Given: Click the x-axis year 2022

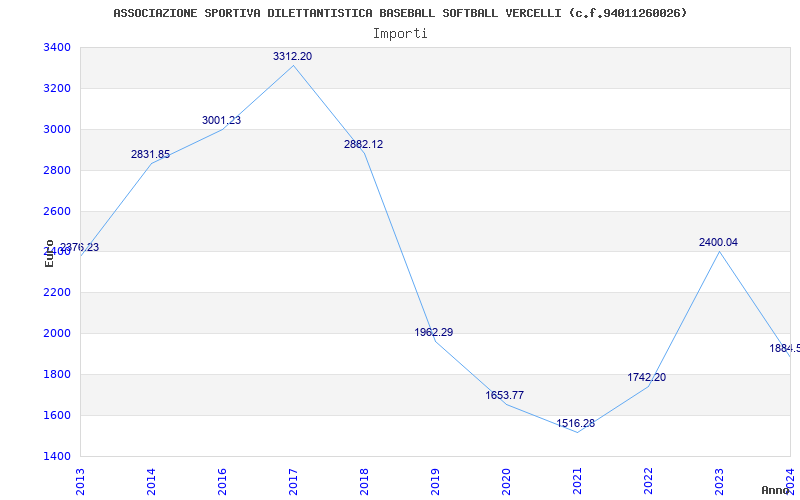Looking at the screenshot, I should [x=648, y=481].
